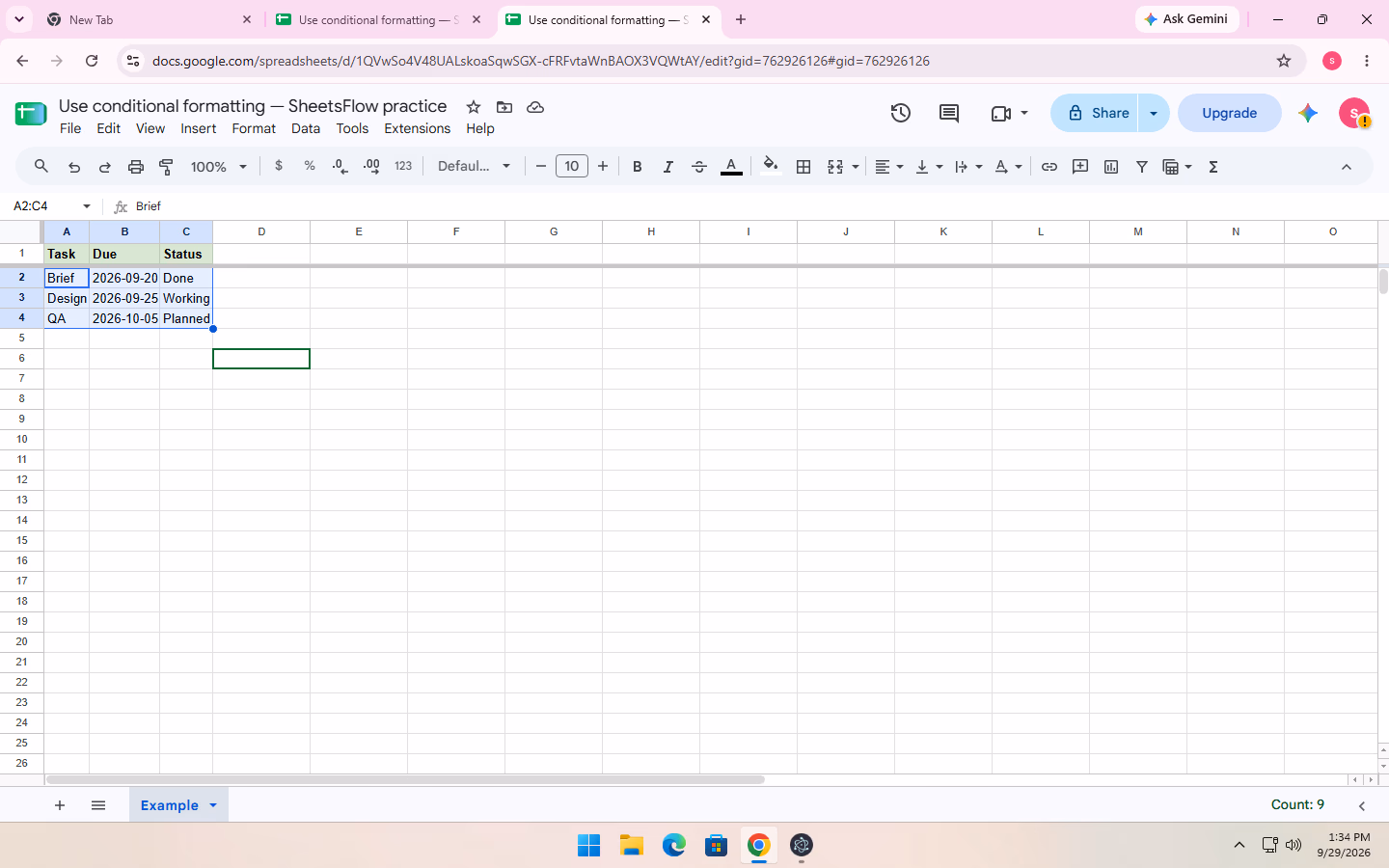Hide the menus with collapse chevron
Screen dimensions: 1389x868
coord(1347,167)
